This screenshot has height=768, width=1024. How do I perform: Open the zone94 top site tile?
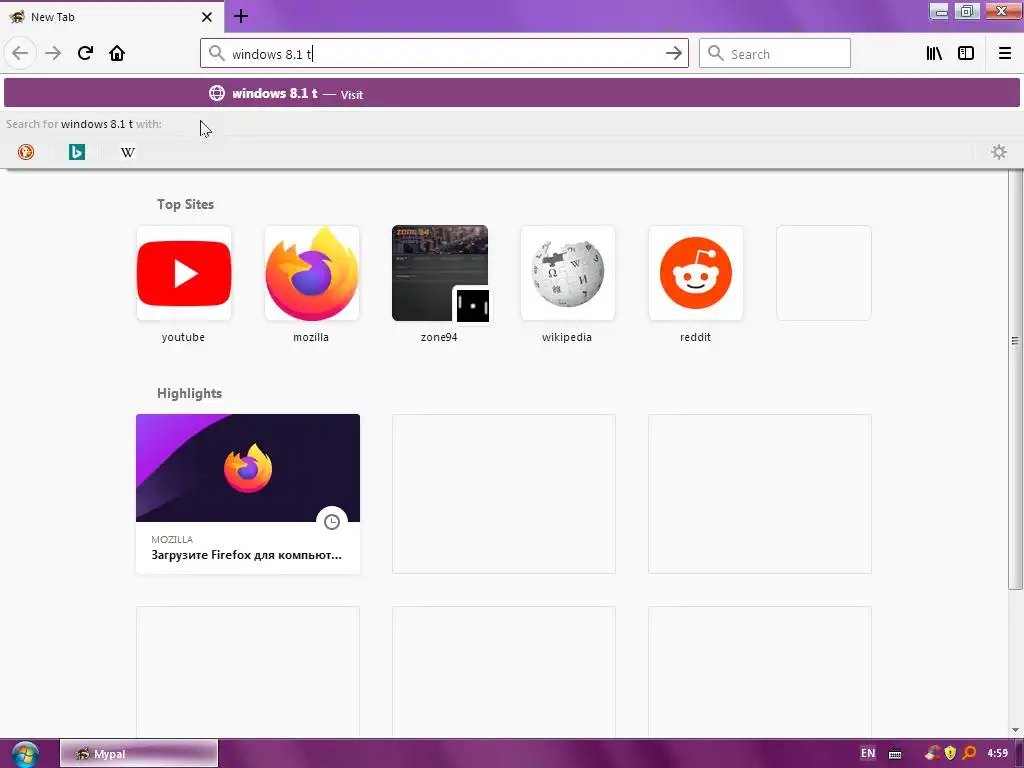click(440, 273)
